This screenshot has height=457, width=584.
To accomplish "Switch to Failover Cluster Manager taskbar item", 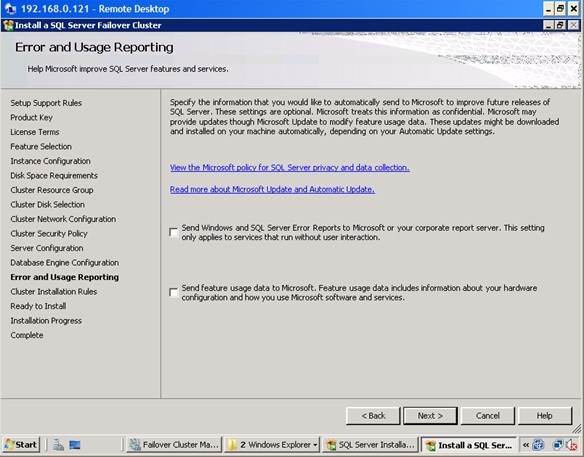I will (x=174, y=445).
